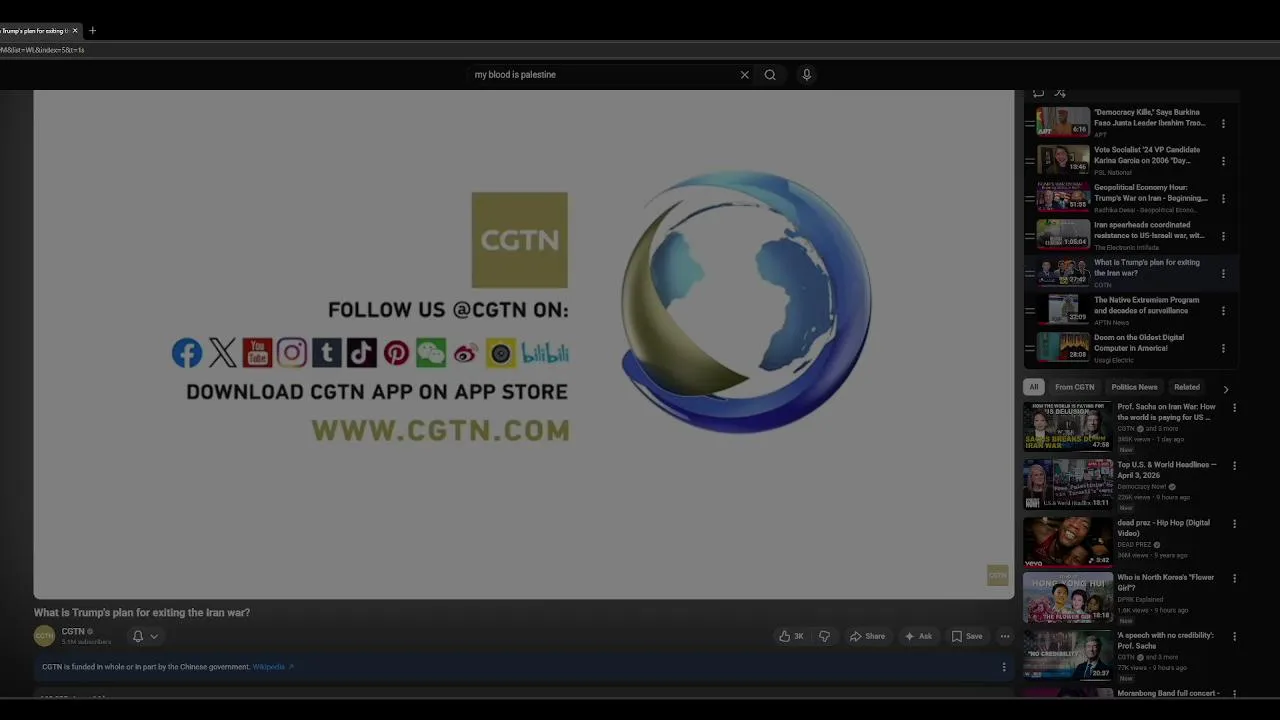Screen dimensions: 1280x720
Task: Click reorder handle of 'Doom on the Oldest' item
Action: (1029, 349)
